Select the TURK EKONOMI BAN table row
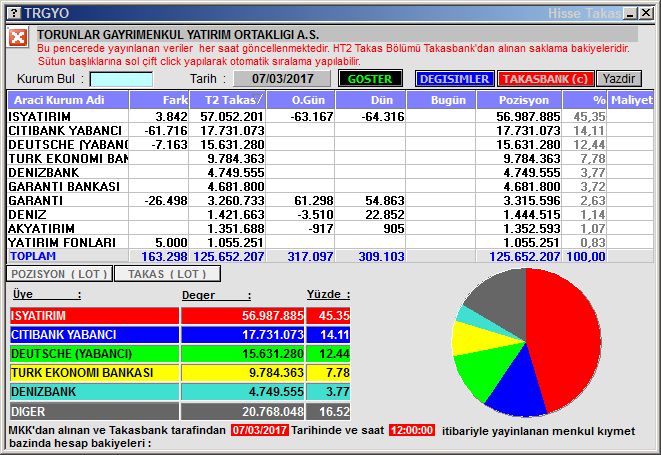Viewport: 661px width, 455px height. click(330, 159)
